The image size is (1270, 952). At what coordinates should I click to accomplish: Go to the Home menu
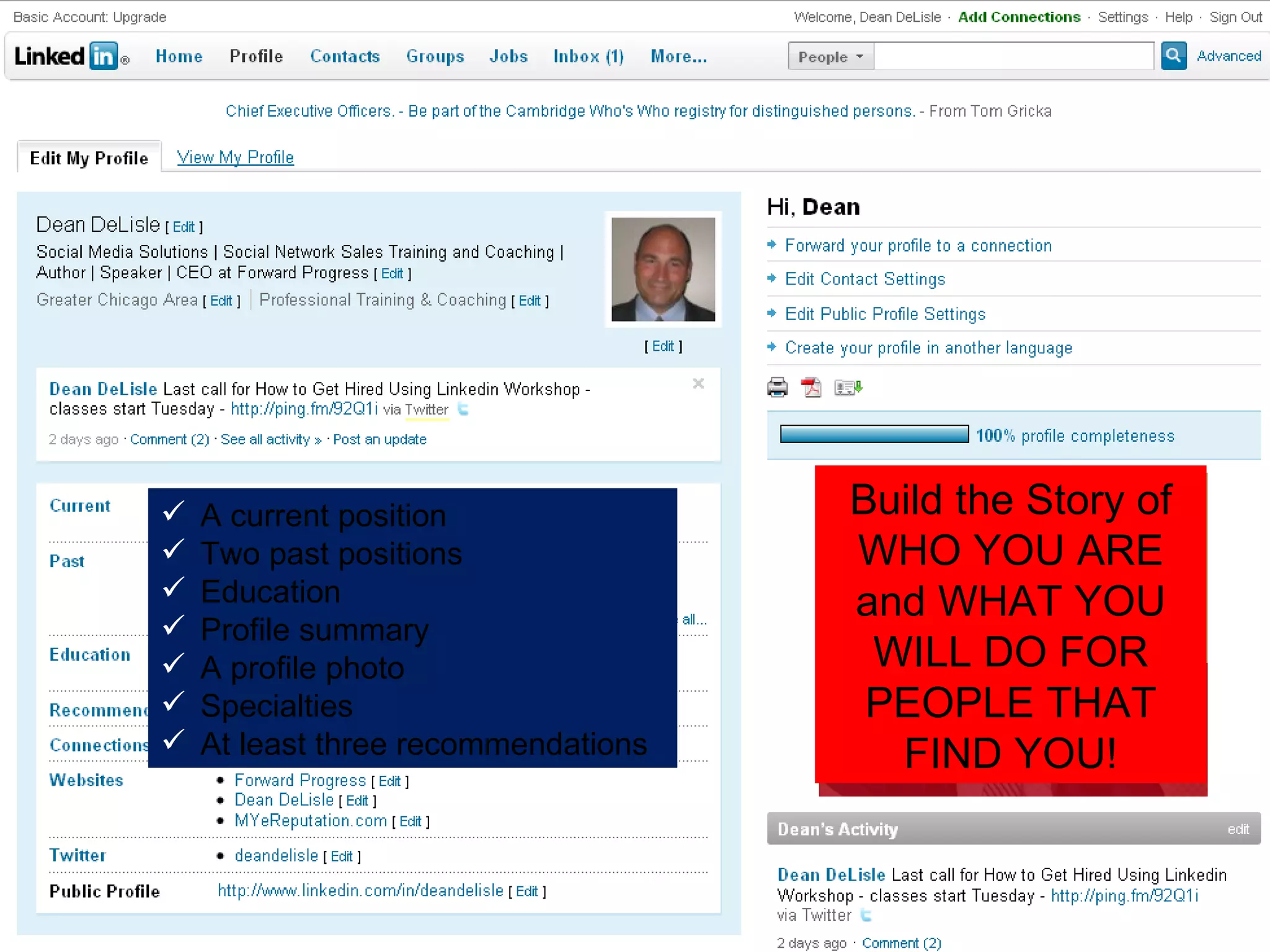[x=179, y=56]
